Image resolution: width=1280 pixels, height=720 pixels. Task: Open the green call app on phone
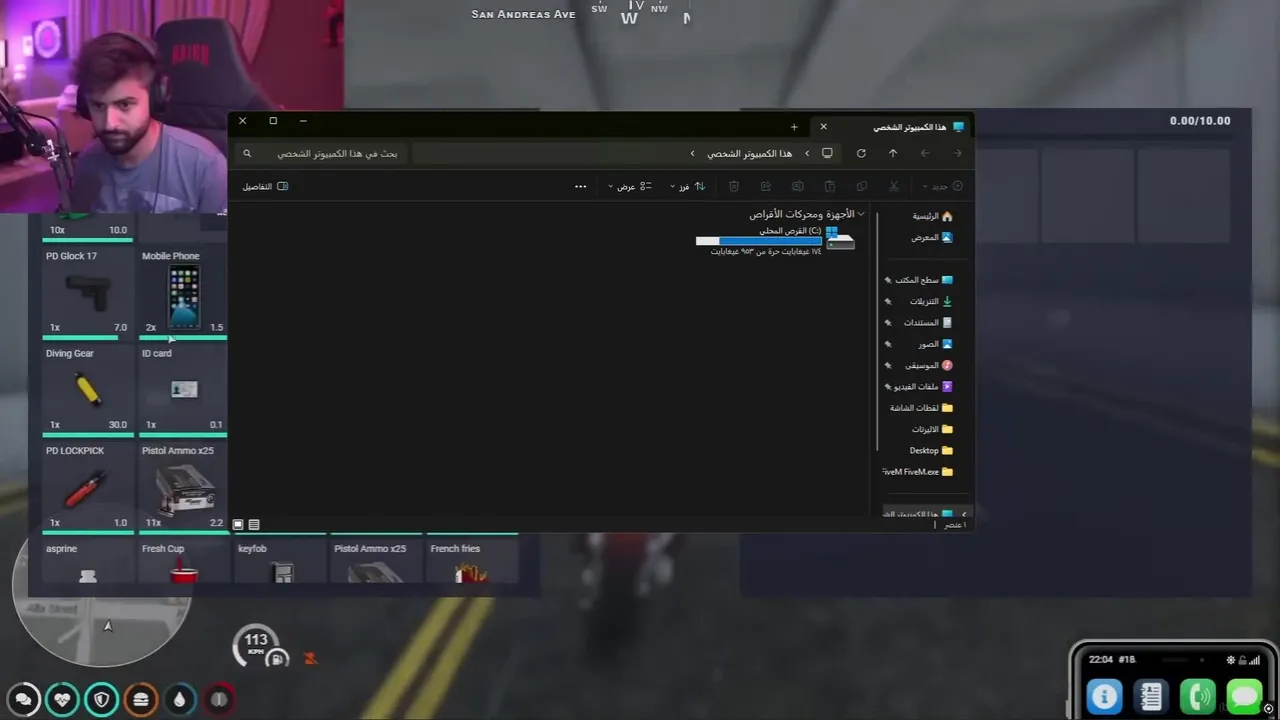pos(1198,696)
